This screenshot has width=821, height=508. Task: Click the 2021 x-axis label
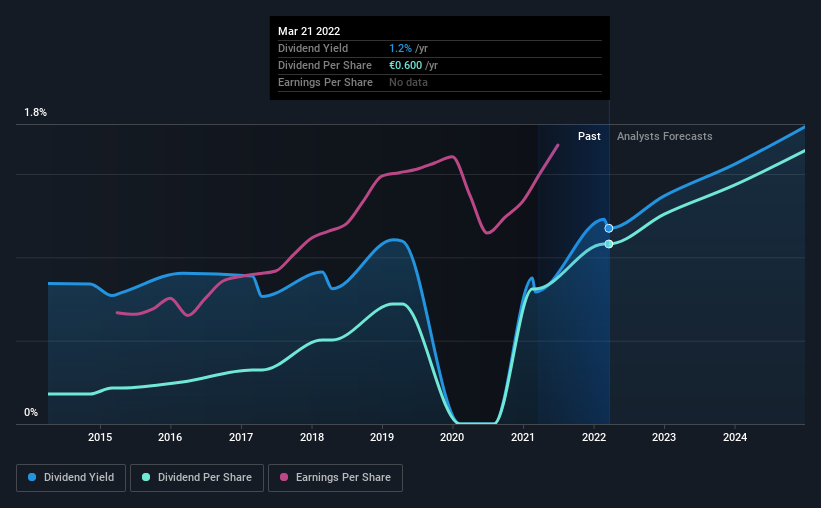(523, 437)
